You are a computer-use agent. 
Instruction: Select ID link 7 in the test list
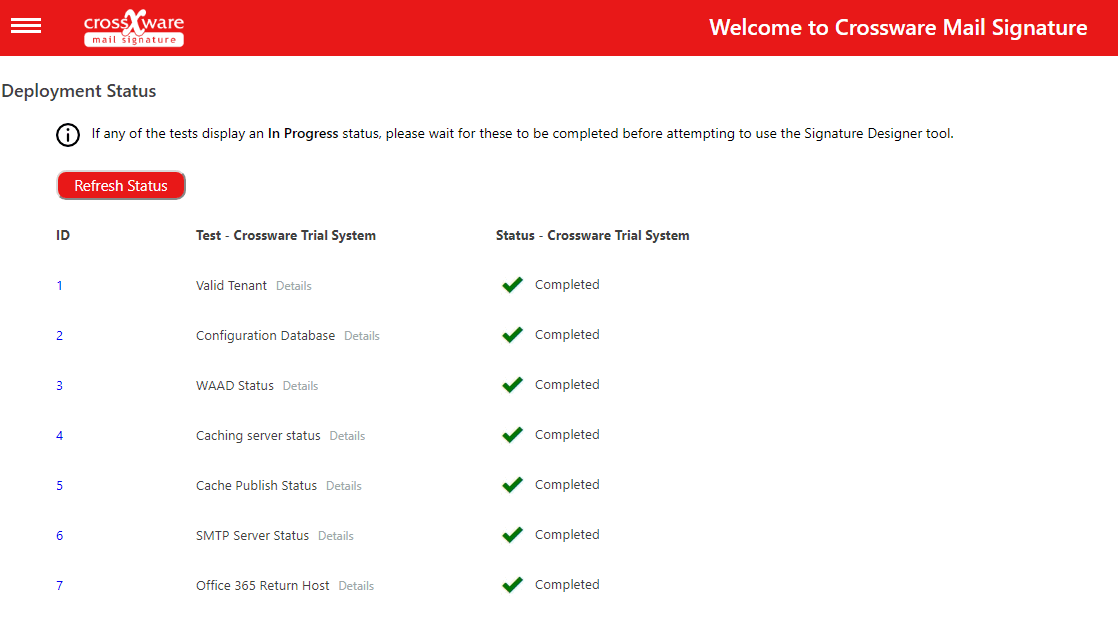tap(59, 585)
